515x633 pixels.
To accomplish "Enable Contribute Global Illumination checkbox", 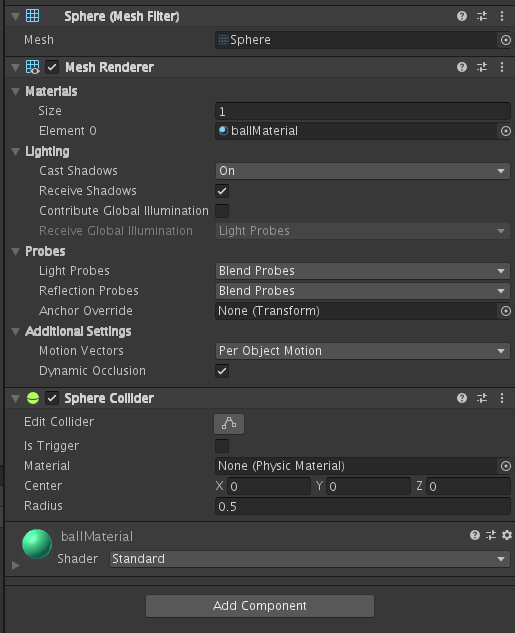I will click(x=222, y=211).
